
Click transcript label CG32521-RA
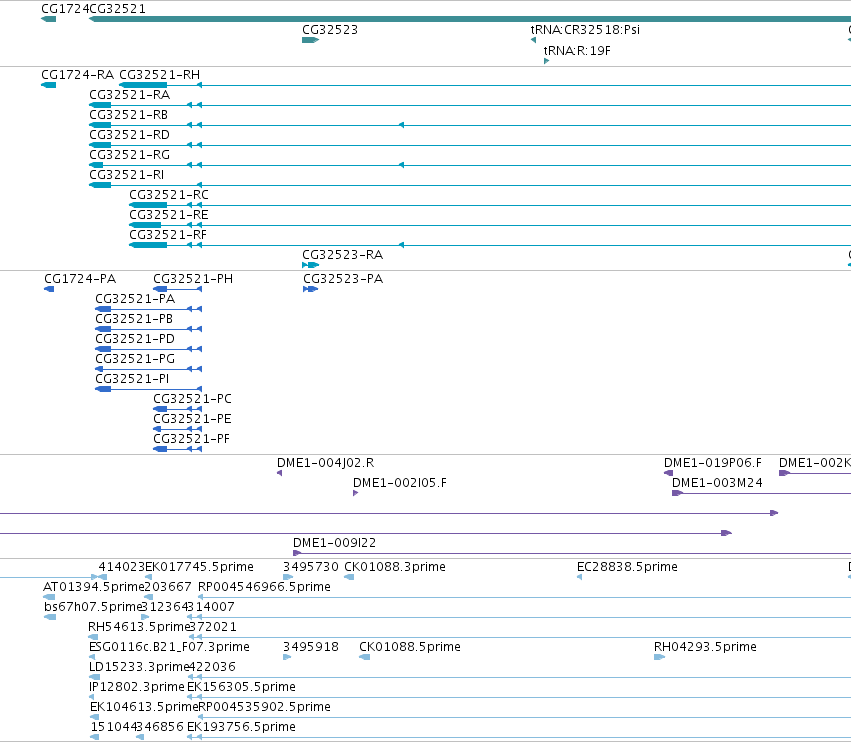tap(130, 95)
